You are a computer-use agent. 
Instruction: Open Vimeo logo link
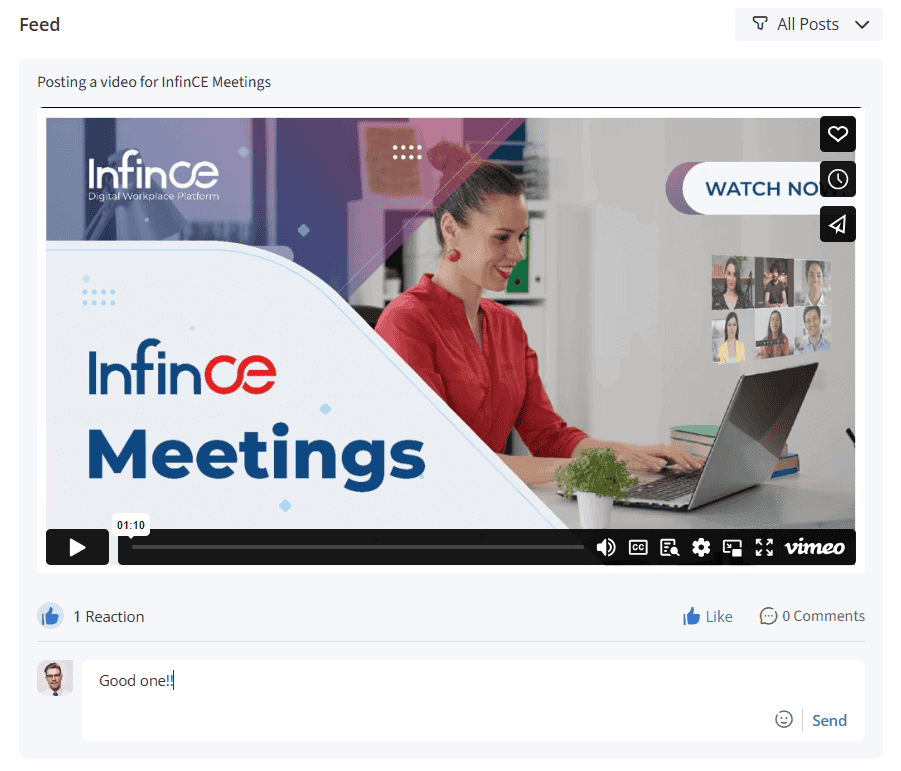[x=815, y=548]
